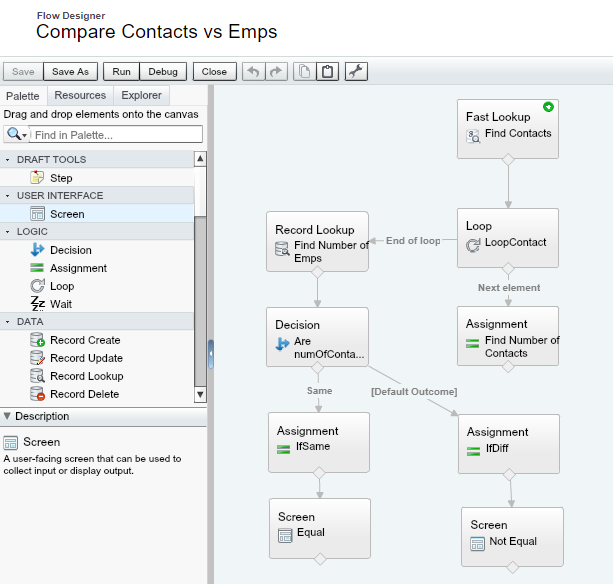Viewport: 613px width, 584px height.
Task: Open the palette search dropdown magnifier
Action: pos(16,134)
